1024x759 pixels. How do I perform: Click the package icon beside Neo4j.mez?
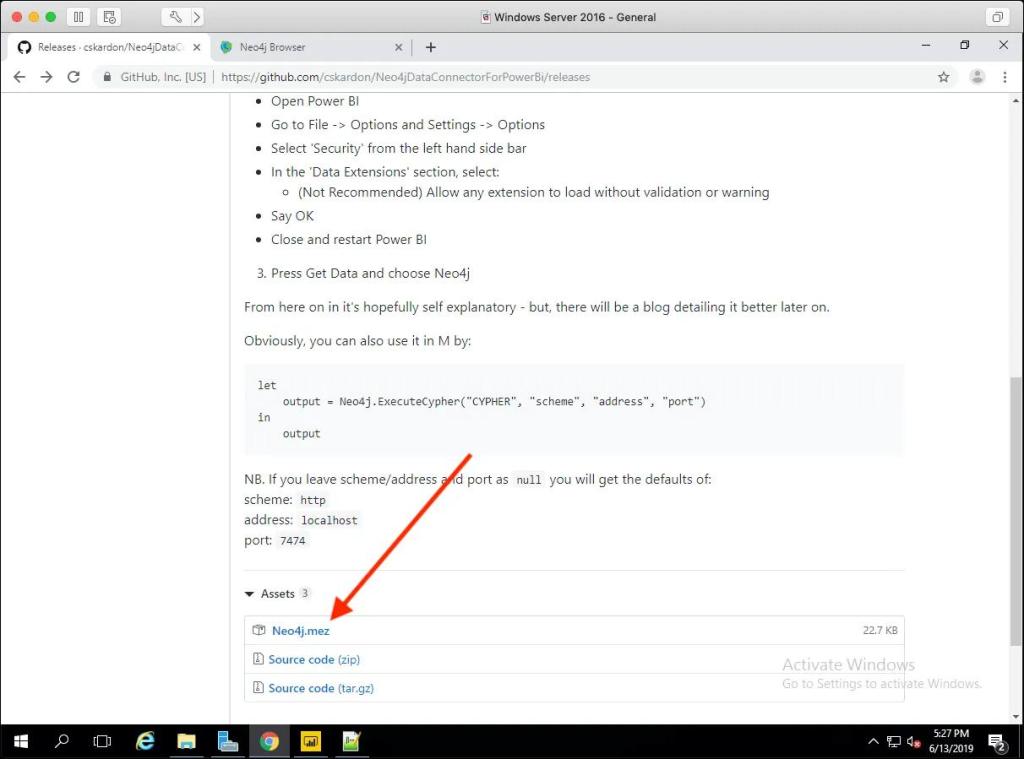point(259,630)
